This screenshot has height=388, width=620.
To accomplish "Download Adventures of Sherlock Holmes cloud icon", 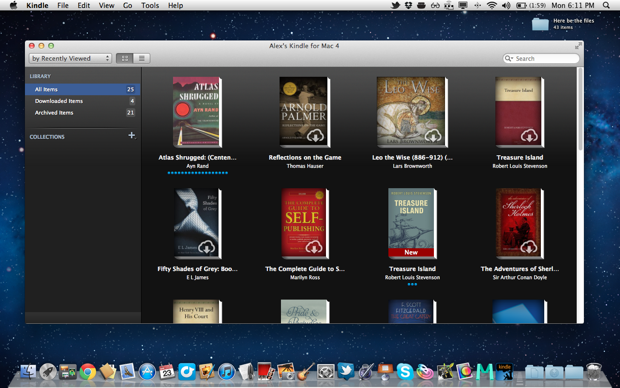I will (529, 247).
